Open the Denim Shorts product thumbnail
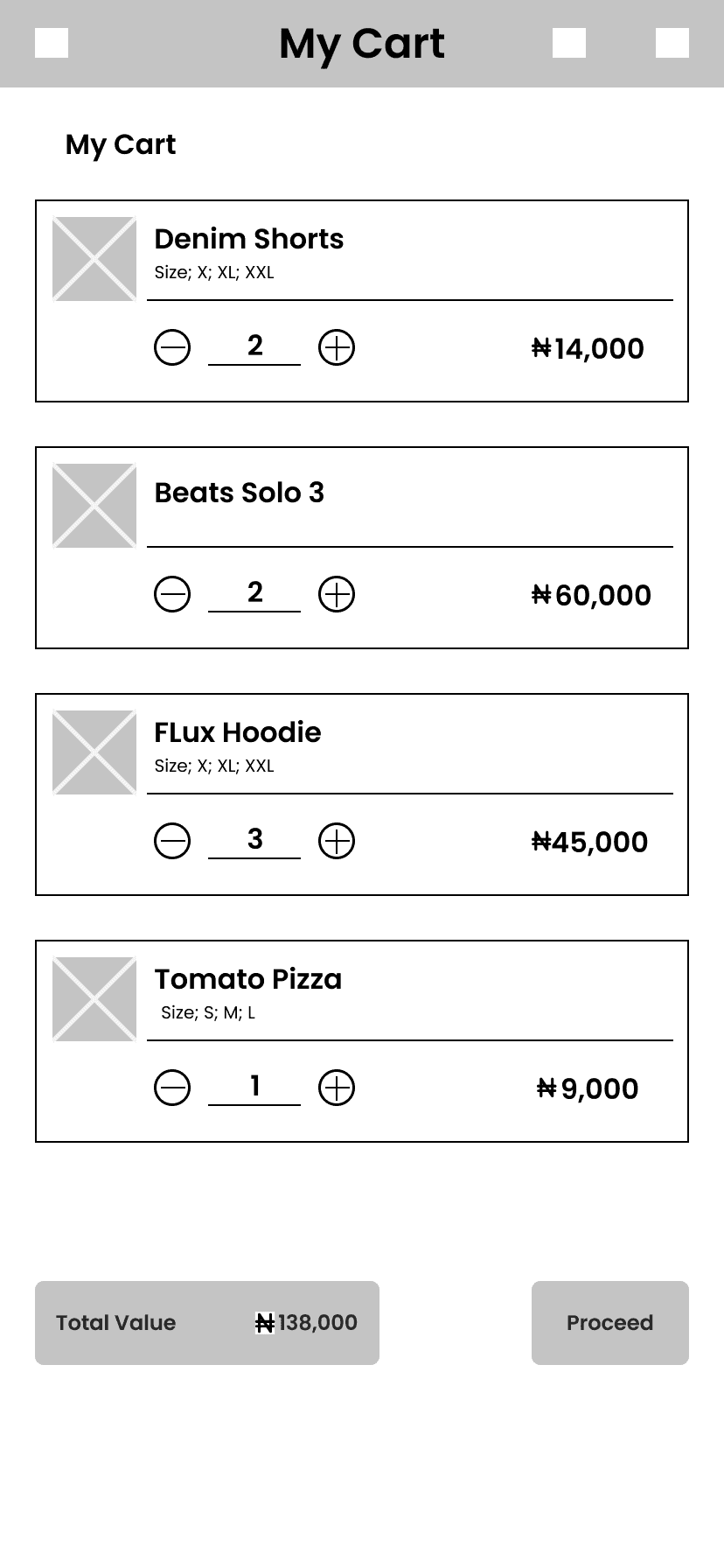 pos(94,259)
